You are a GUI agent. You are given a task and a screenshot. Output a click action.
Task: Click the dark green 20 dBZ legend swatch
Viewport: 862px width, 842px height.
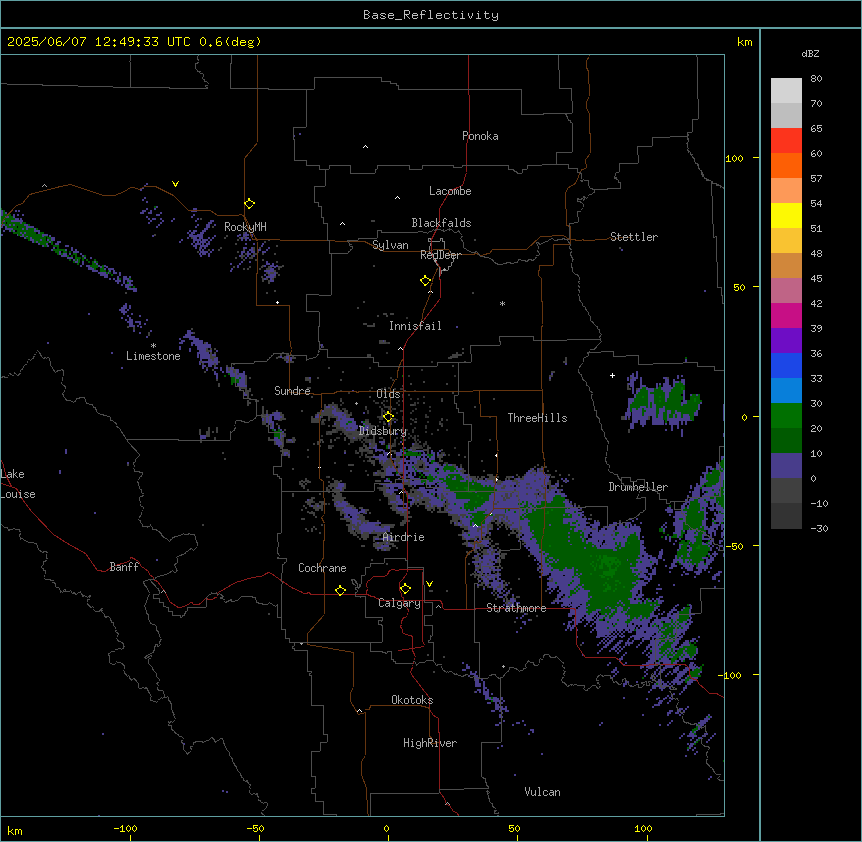click(786, 441)
